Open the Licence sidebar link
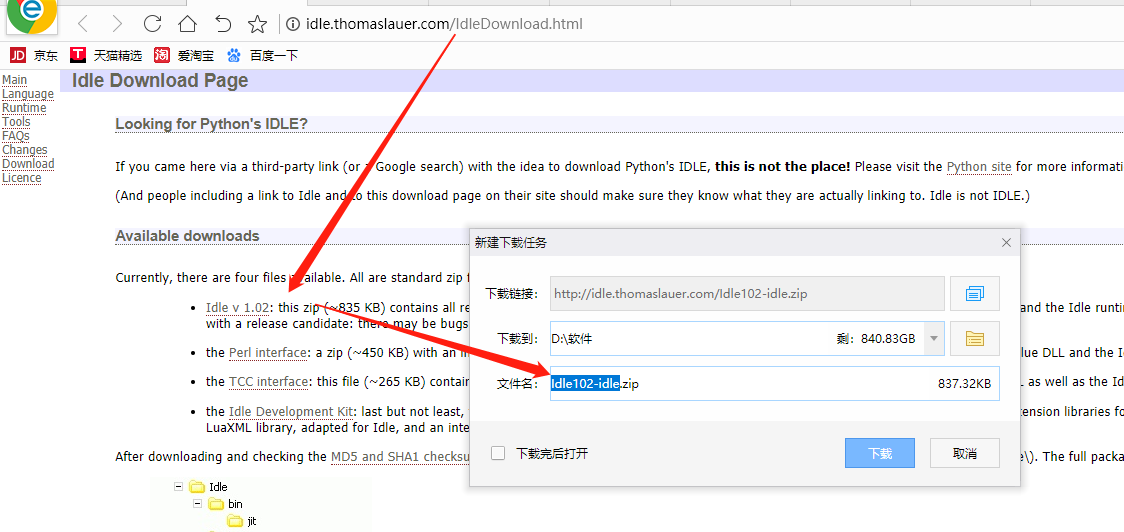The width and height of the screenshot is (1124, 532). pyautogui.click(x=22, y=178)
